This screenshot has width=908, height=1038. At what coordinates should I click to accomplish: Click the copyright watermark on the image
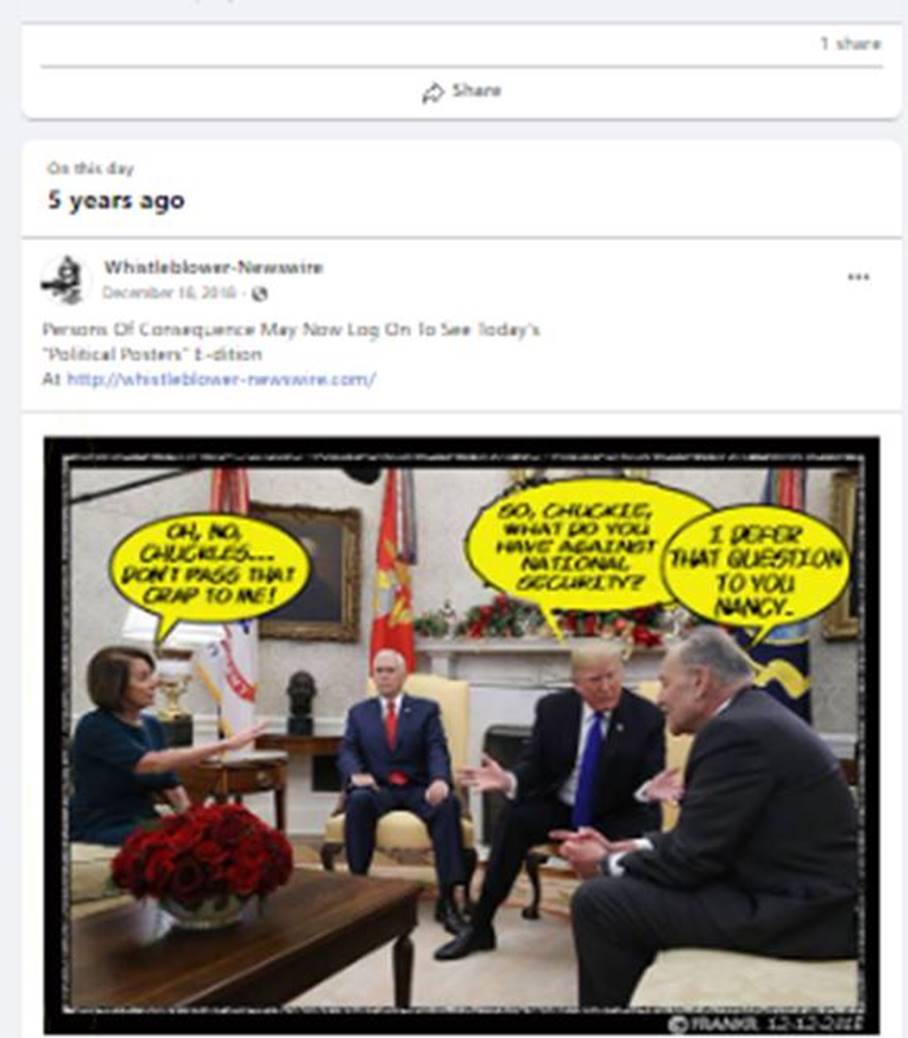tap(766, 1022)
